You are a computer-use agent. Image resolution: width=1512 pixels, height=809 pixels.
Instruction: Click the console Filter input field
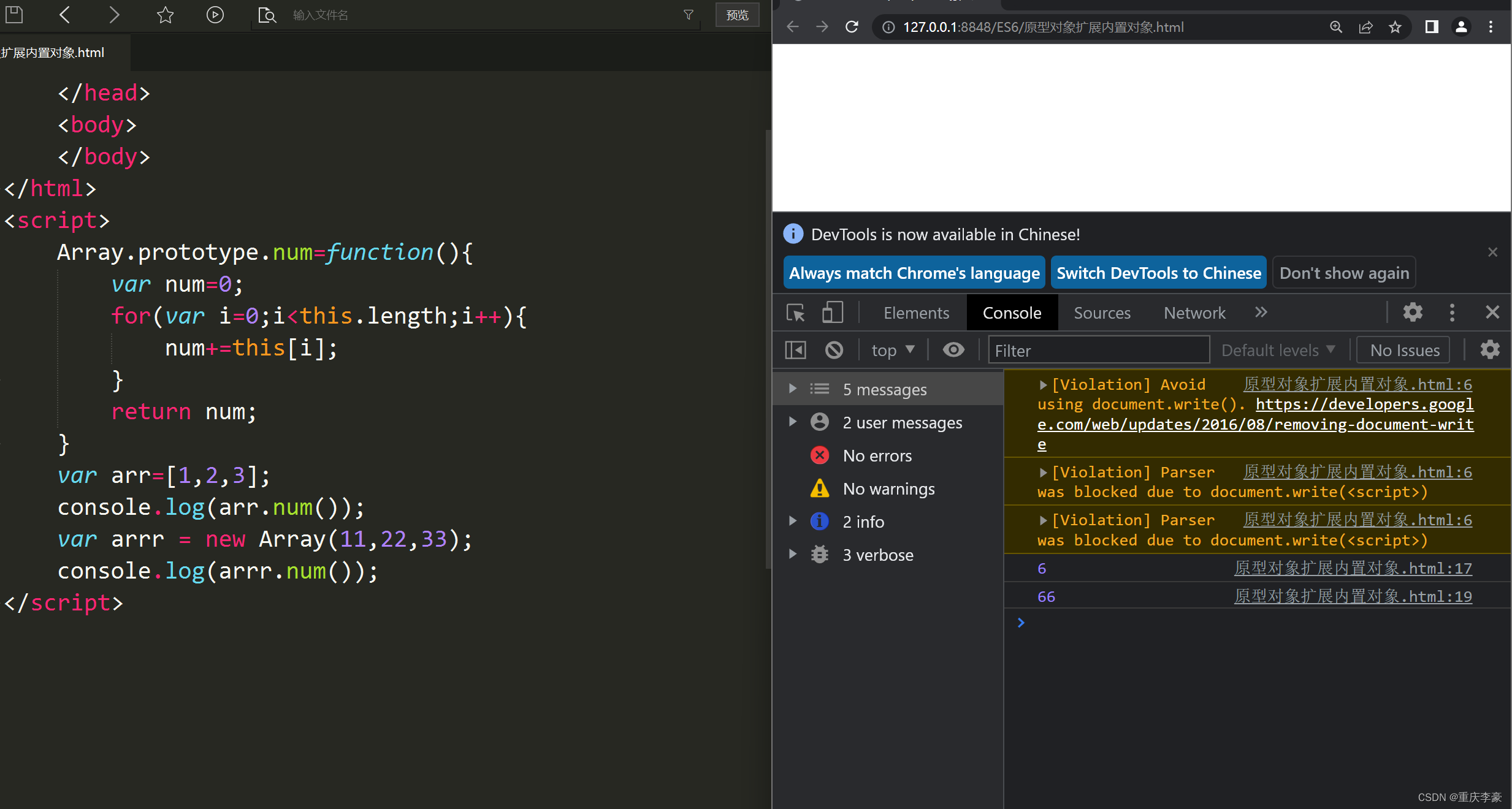(1098, 350)
